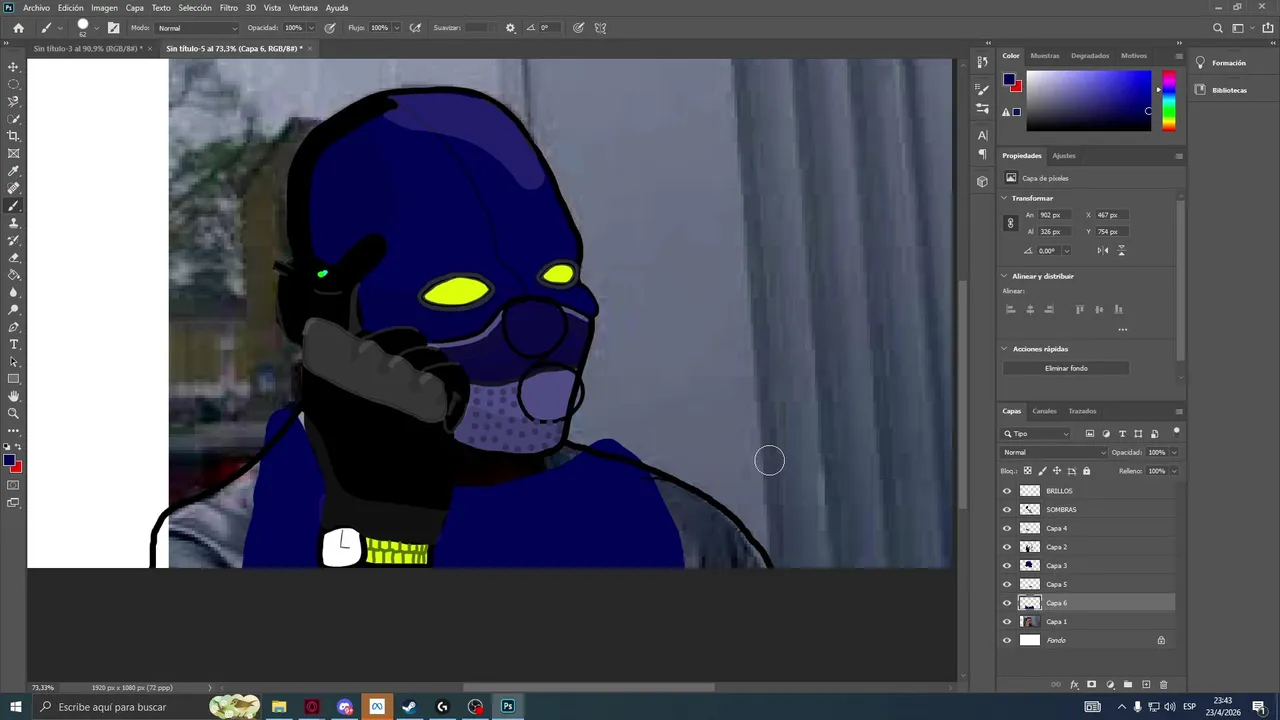Hide the Fondo layer

tap(1007, 640)
